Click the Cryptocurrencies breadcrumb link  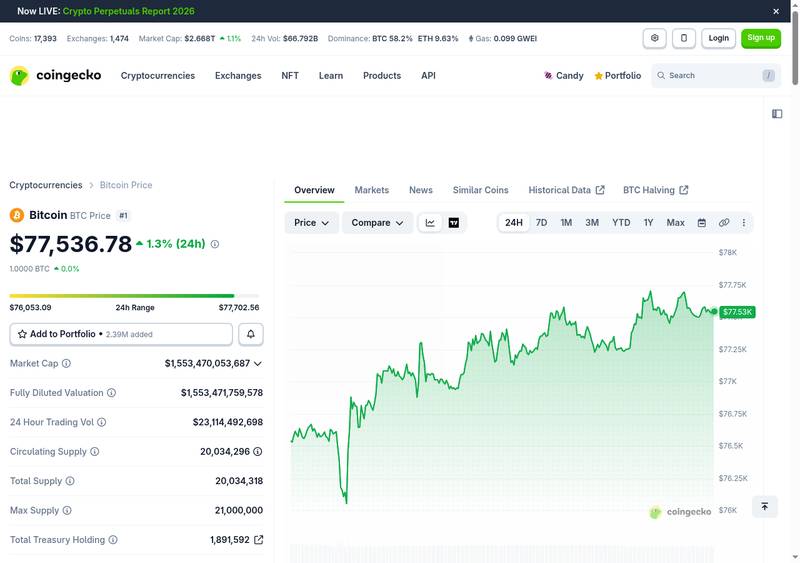[45, 185]
